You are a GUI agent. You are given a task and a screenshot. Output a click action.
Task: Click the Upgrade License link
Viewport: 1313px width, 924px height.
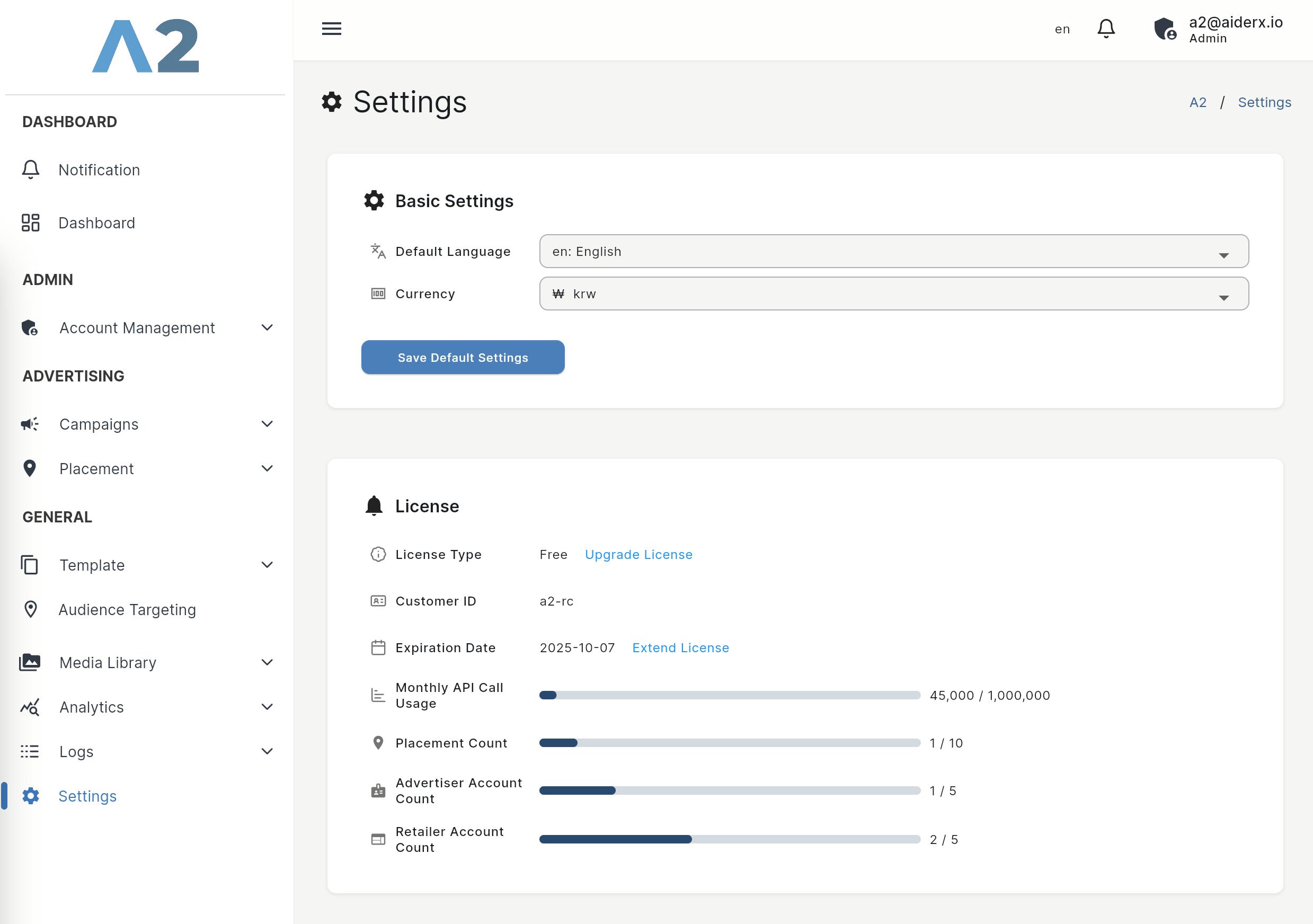[638, 555]
